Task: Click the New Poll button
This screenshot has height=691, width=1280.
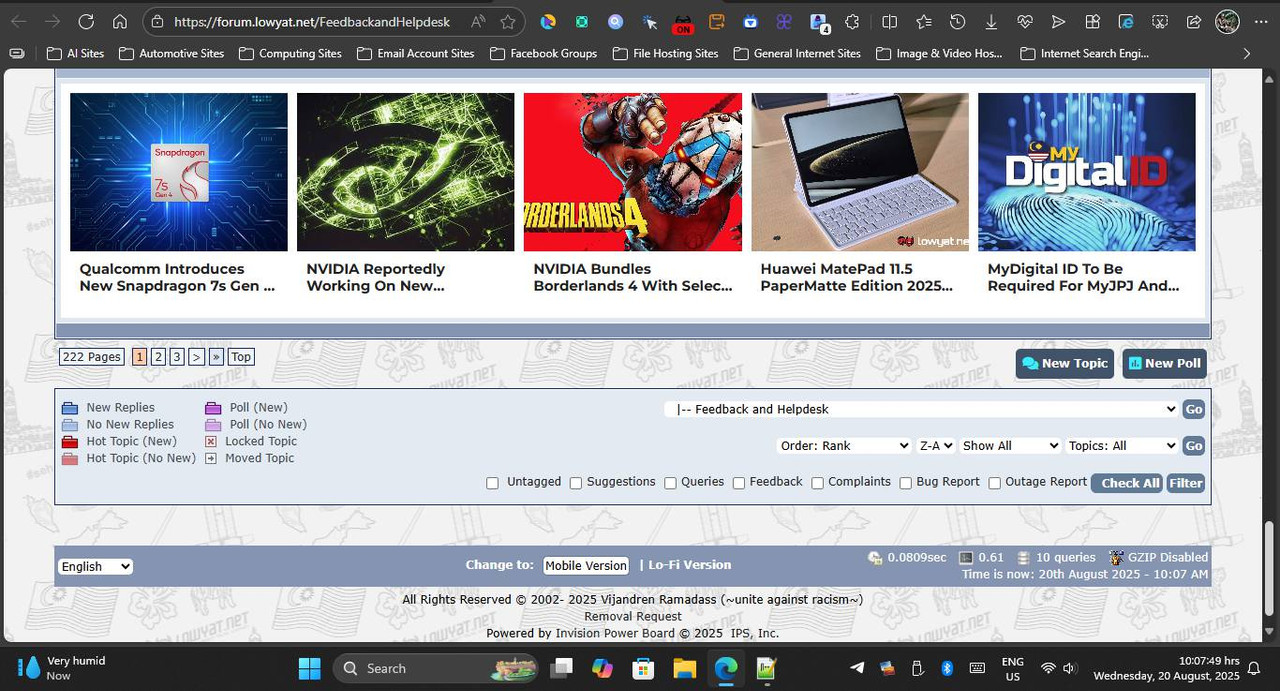Action: point(1164,364)
